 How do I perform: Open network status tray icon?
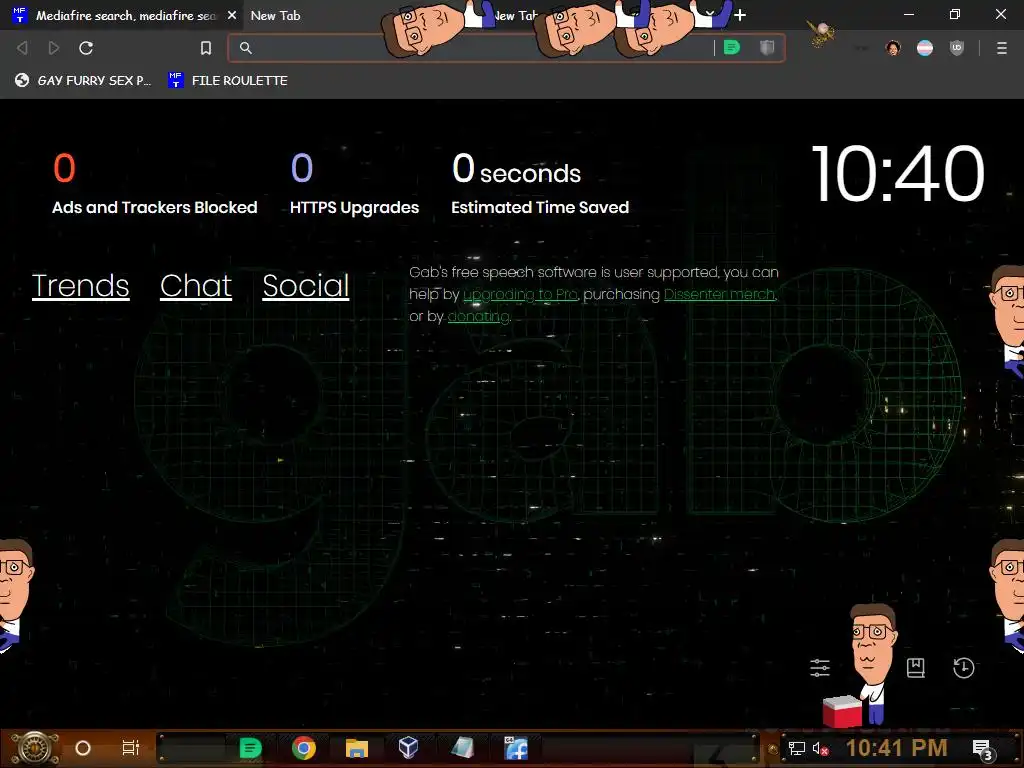point(797,748)
